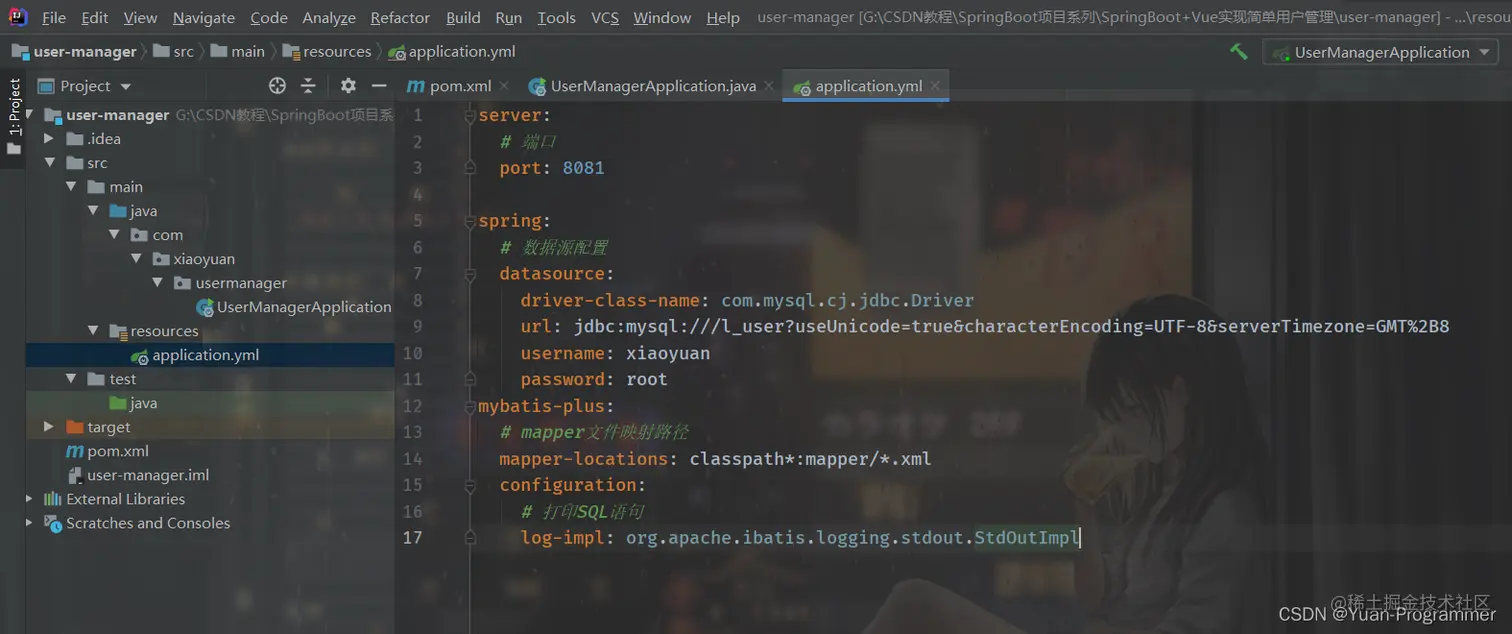The height and width of the screenshot is (634, 1512).
Task: Click line number 17 in gutter
Action: click(412, 538)
